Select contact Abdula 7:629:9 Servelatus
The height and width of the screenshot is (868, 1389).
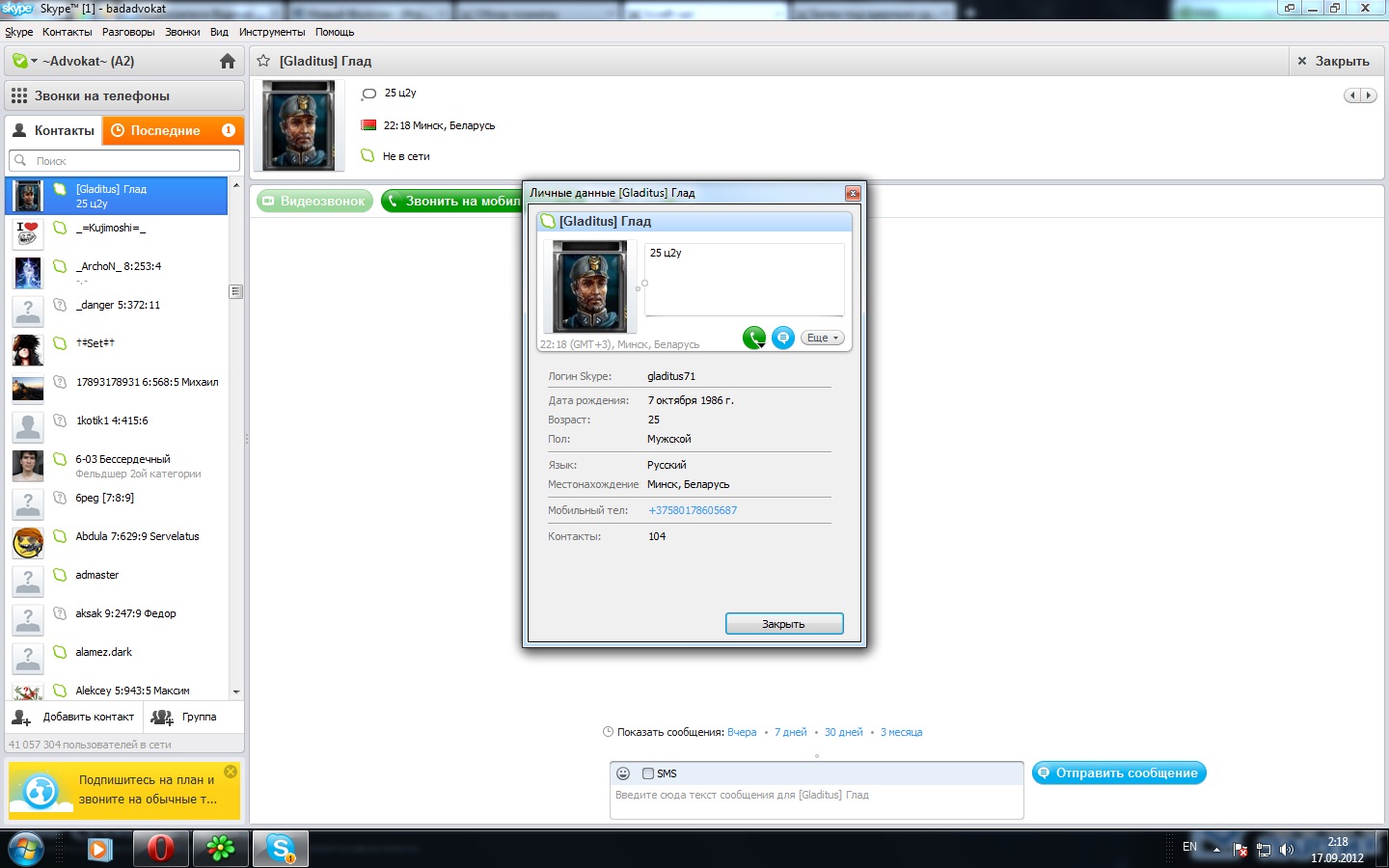(117, 542)
